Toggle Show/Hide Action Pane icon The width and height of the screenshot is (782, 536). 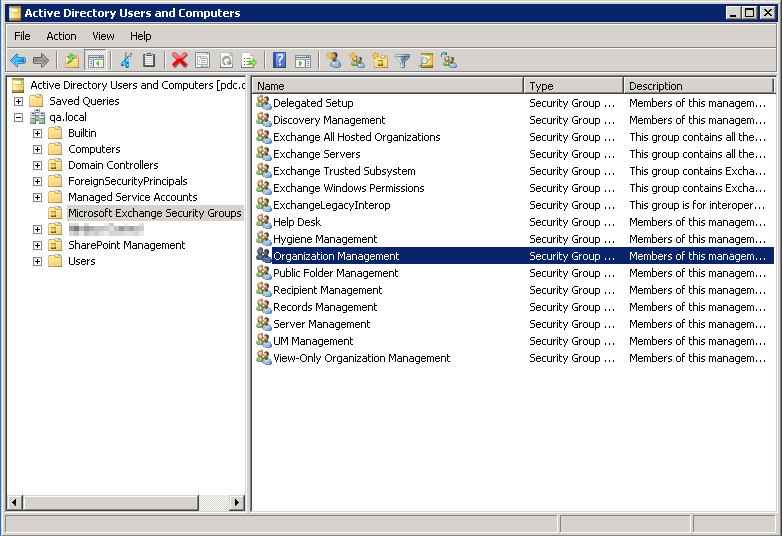click(x=303, y=61)
